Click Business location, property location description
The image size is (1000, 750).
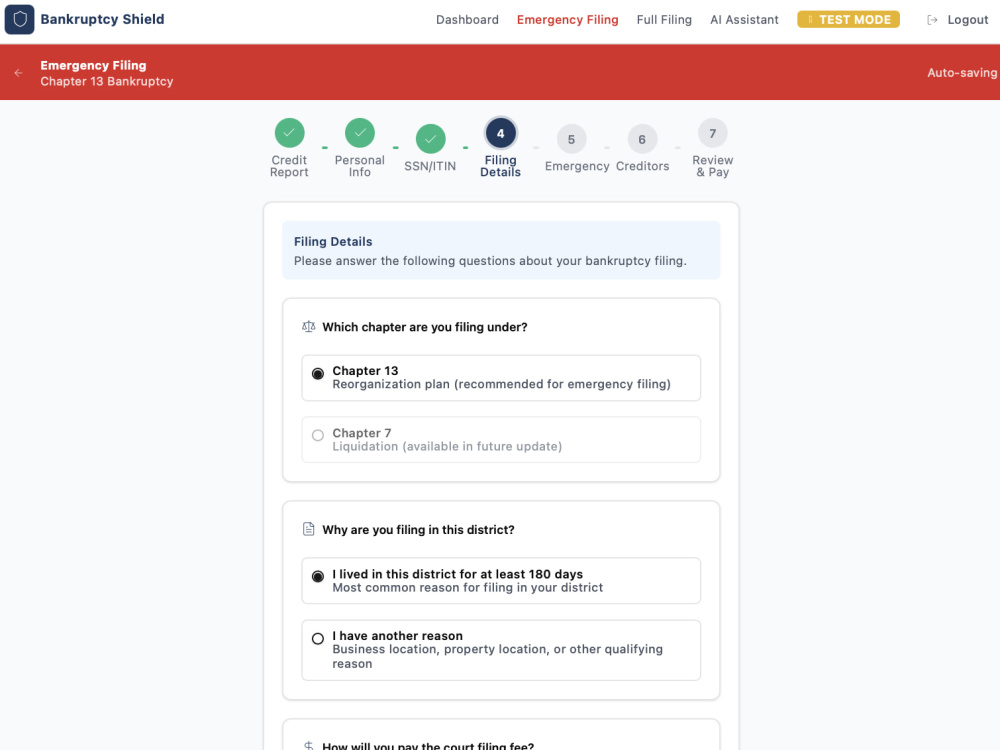point(497,656)
